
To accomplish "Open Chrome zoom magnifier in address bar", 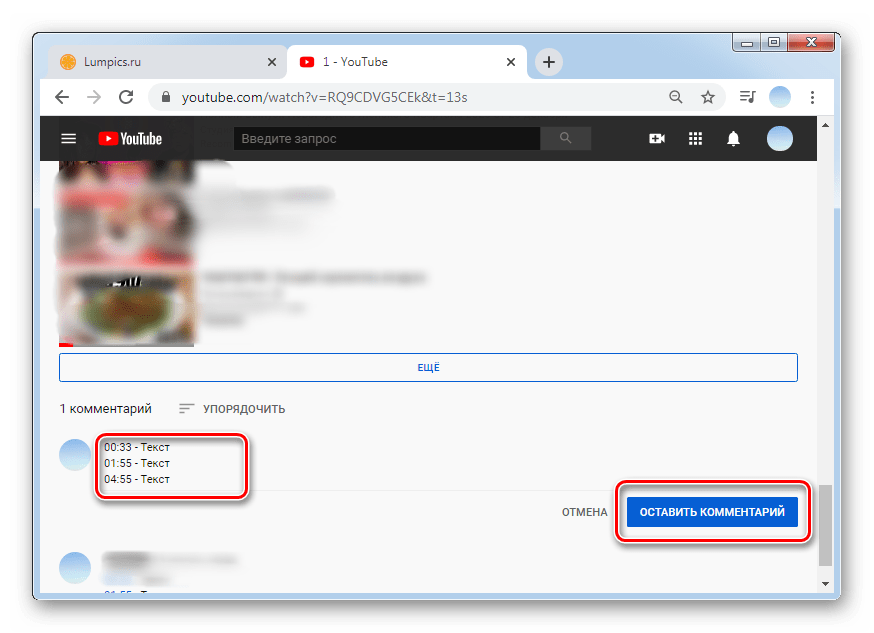I will 676,97.
